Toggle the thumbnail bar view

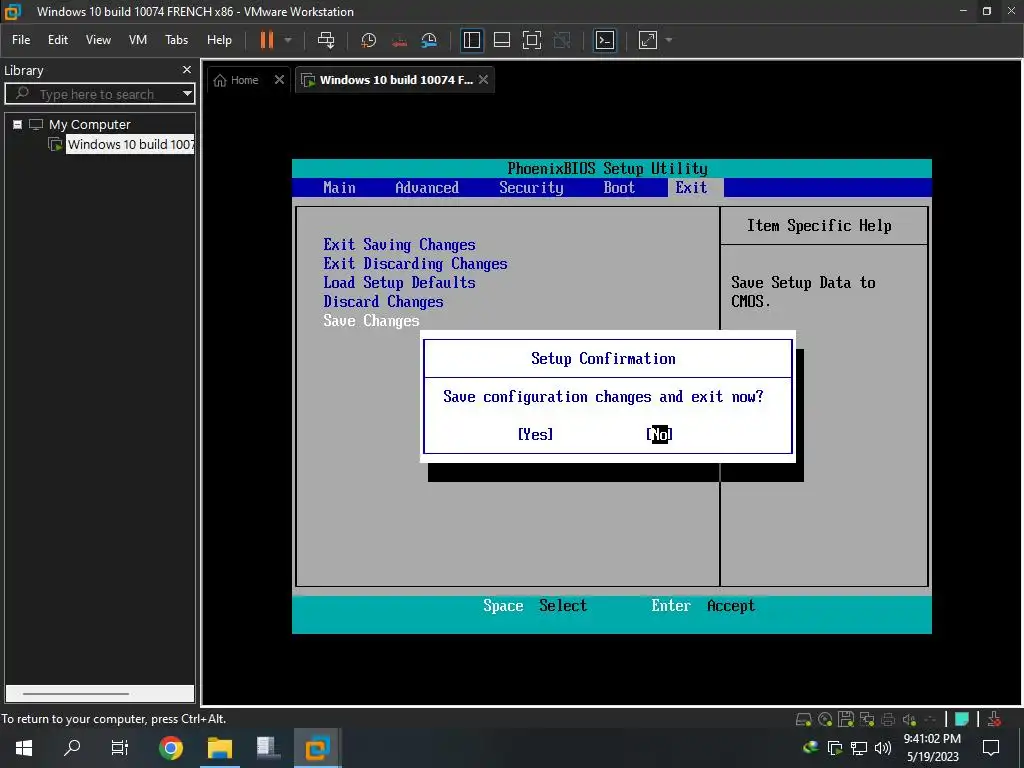(502, 40)
